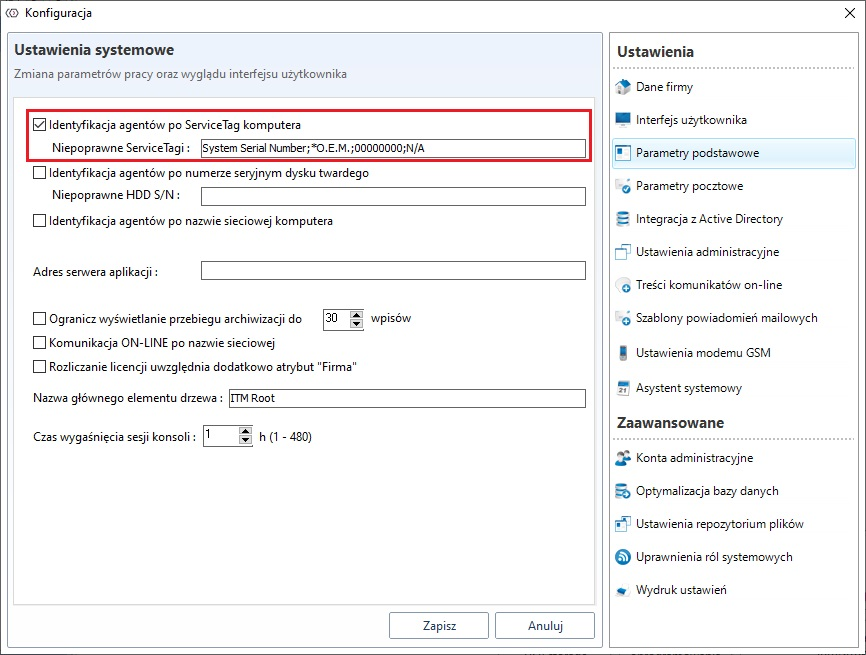Click the Dane firmy house icon
866x655 pixels.
point(623,87)
